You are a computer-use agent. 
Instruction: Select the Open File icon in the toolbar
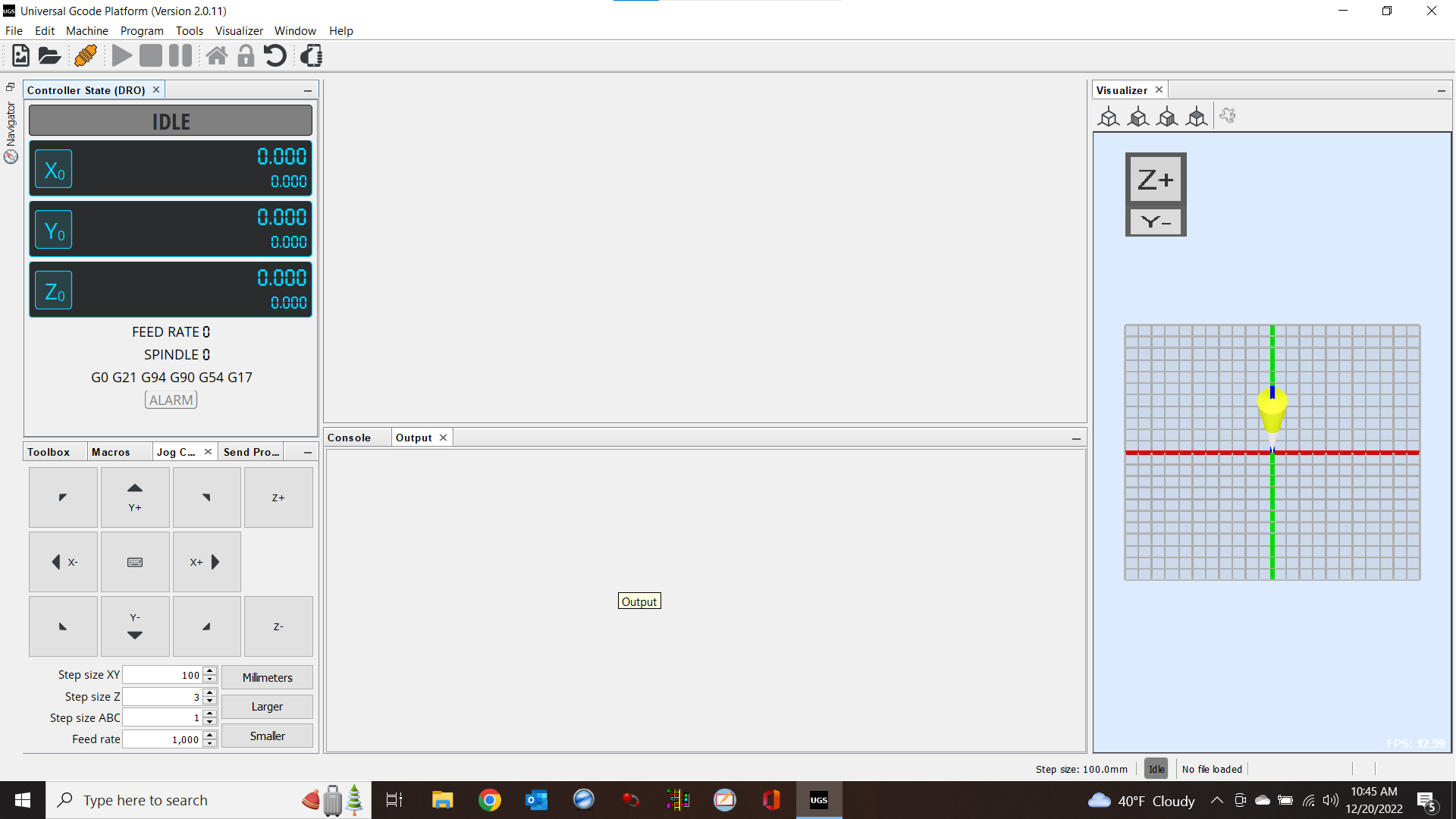[x=49, y=55]
